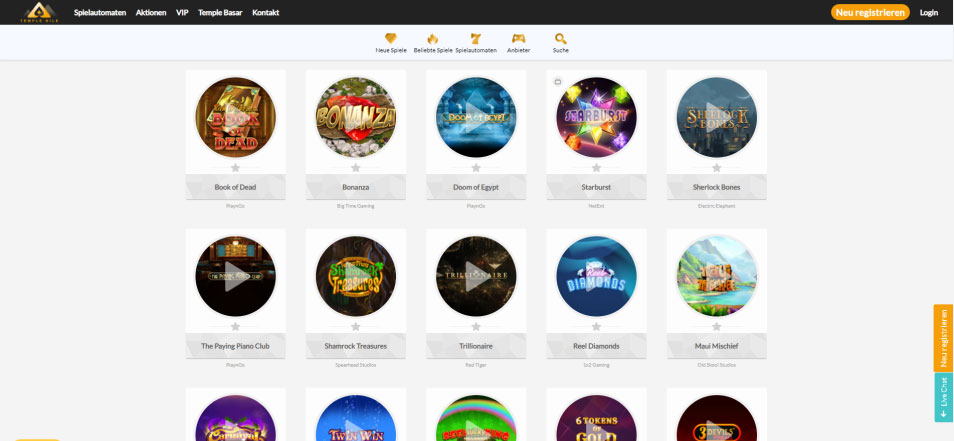Image resolution: width=954 pixels, height=441 pixels.
Task: Click the Doom of Egypt title
Action: click(x=476, y=187)
